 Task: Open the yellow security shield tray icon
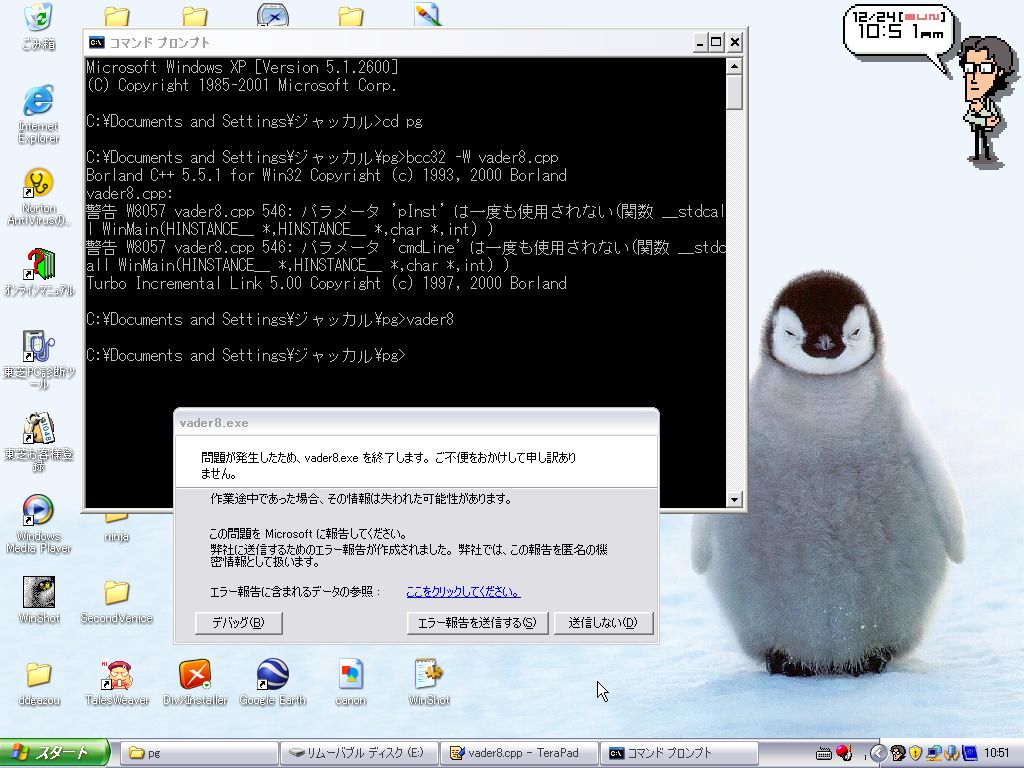[916, 753]
